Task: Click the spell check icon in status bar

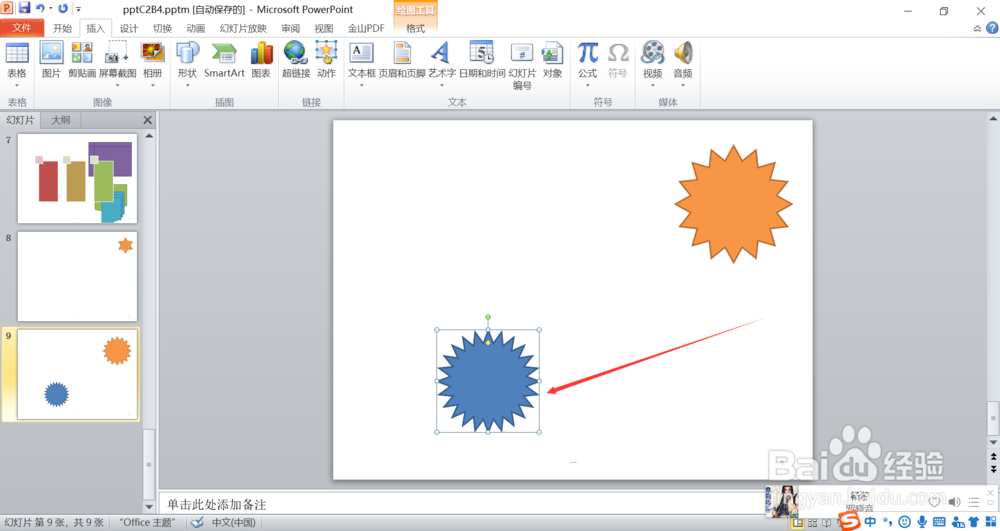Action: (197, 523)
